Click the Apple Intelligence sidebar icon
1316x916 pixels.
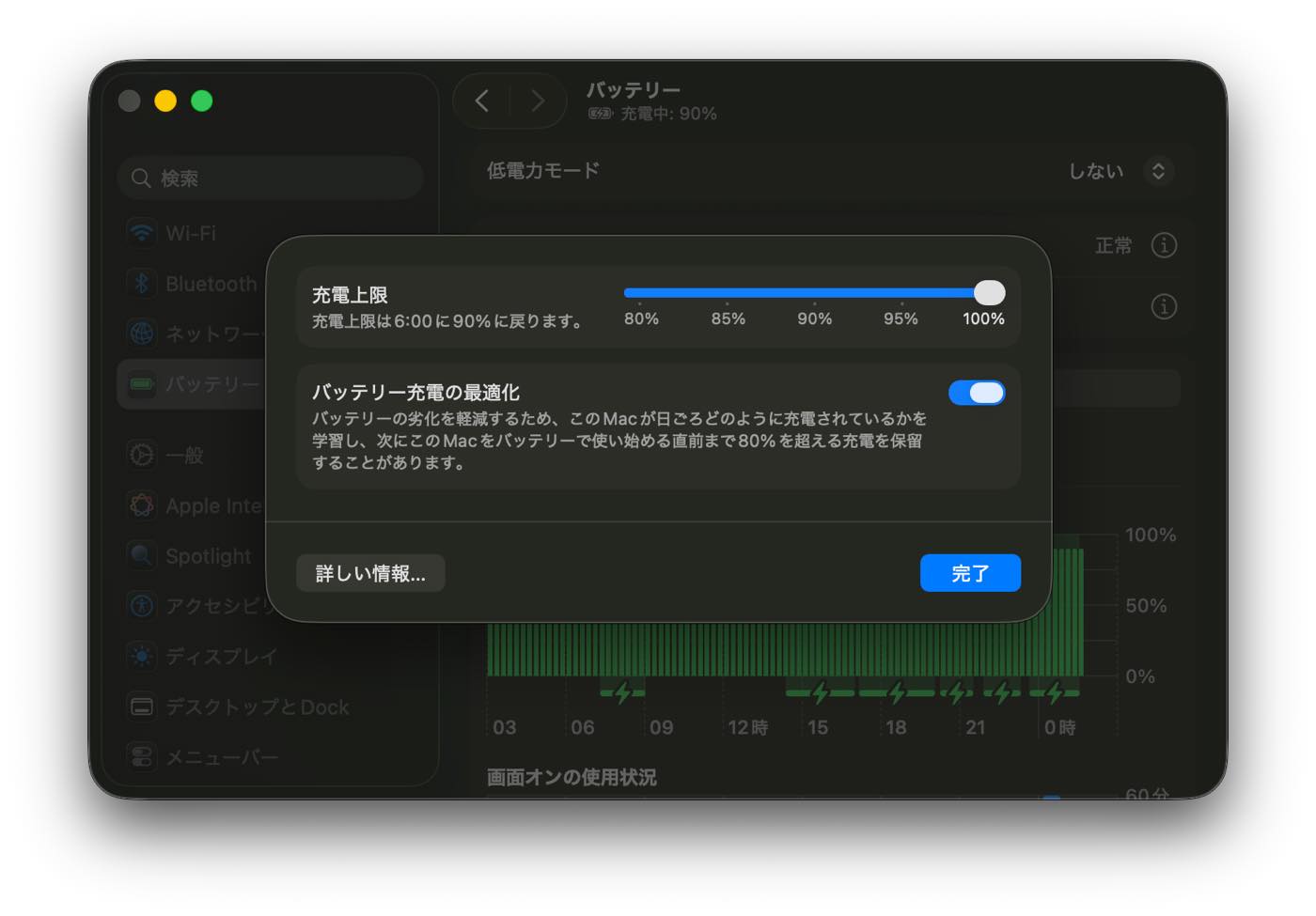141,505
